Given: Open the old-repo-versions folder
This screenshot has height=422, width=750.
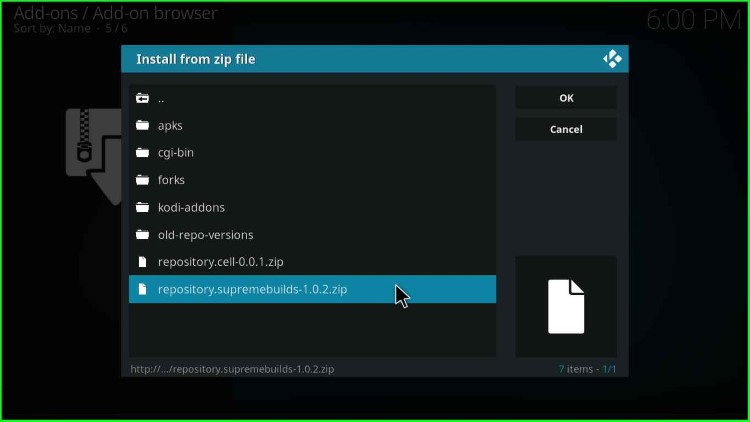Looking at the screenshot, I should (x=312, y=234).
